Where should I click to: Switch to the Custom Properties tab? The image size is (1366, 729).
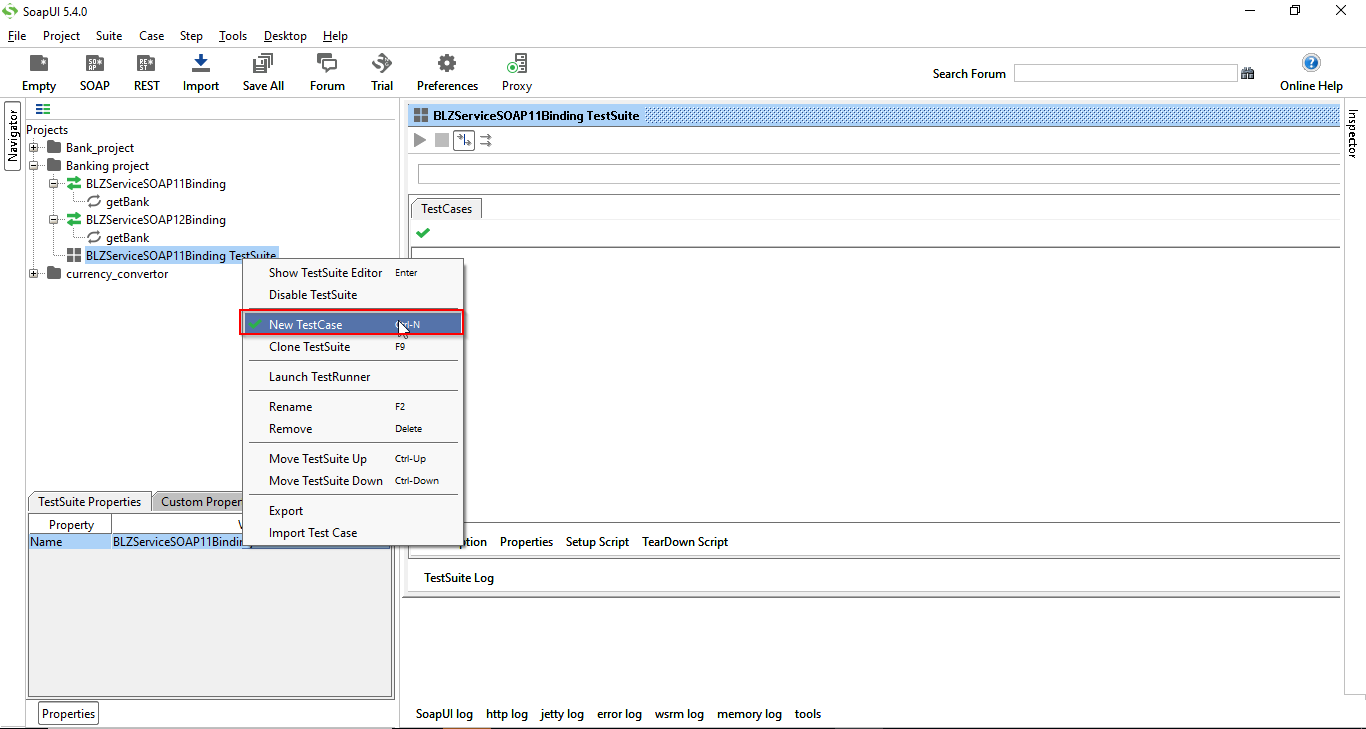[x=198, y=501]
